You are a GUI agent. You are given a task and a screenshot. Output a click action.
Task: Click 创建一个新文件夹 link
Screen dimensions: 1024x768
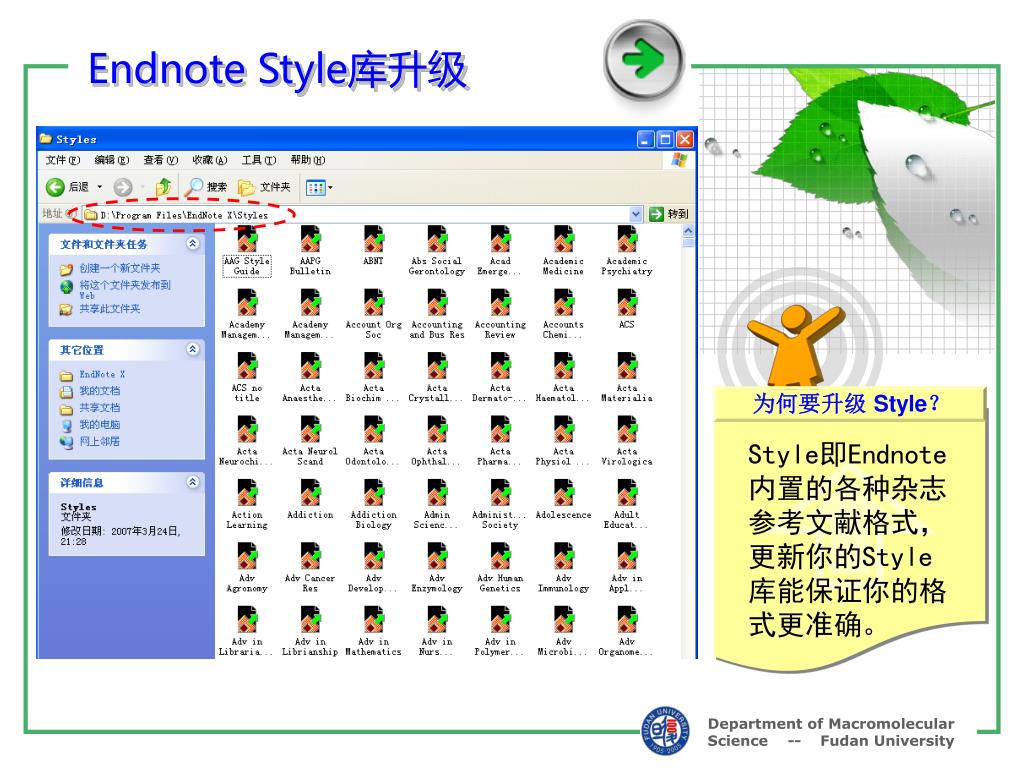120,268
